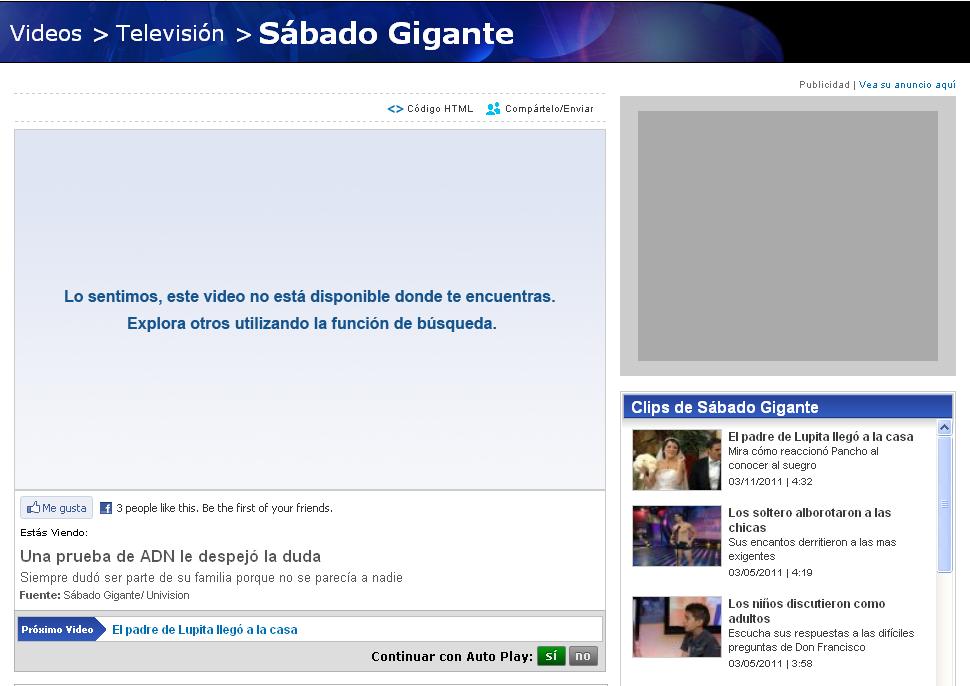The height and width of the screenshot is (686, 970).
Task: Click 'Vea su anuncio aquí' link
Action: [x=907, y=85]
